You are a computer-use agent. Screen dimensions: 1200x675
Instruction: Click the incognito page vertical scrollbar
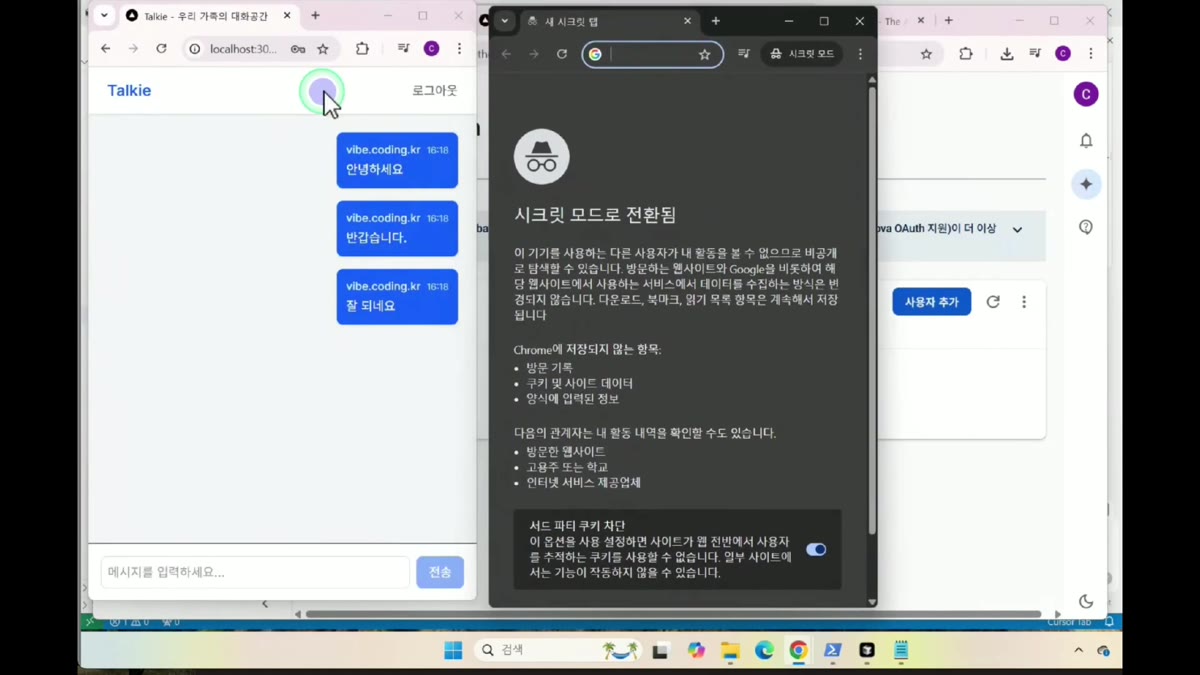(x=872, y=310)
